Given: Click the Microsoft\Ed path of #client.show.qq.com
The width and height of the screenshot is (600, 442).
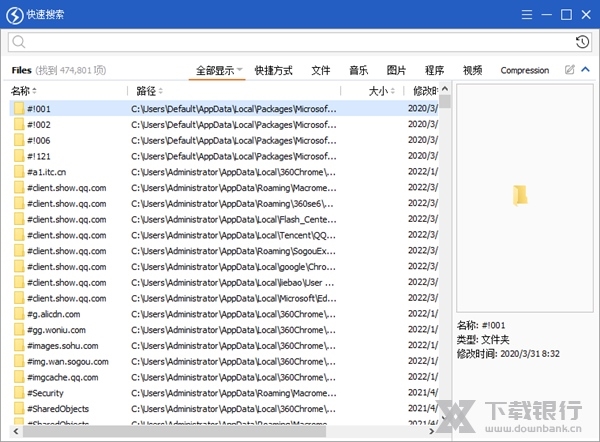Looking at the screenshot, I should click(x=234, y=298).
